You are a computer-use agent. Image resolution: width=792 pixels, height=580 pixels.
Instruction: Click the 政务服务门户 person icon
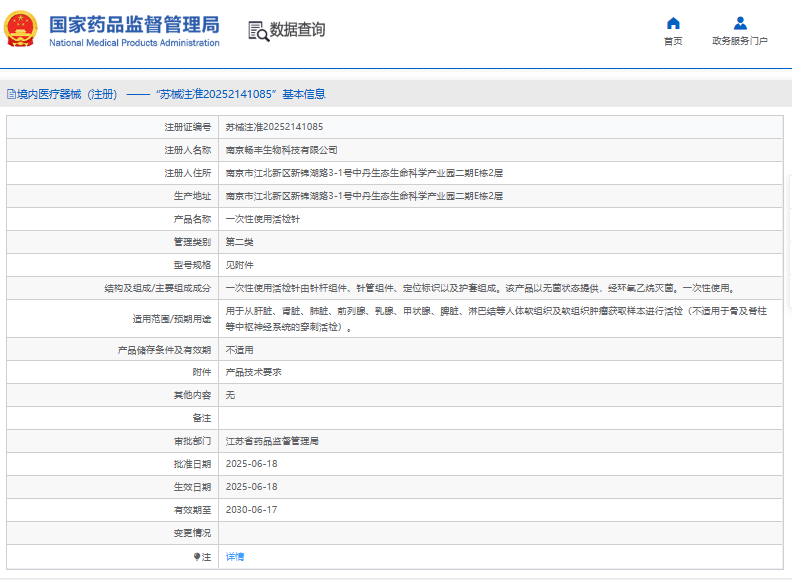[x=740, y=23]
